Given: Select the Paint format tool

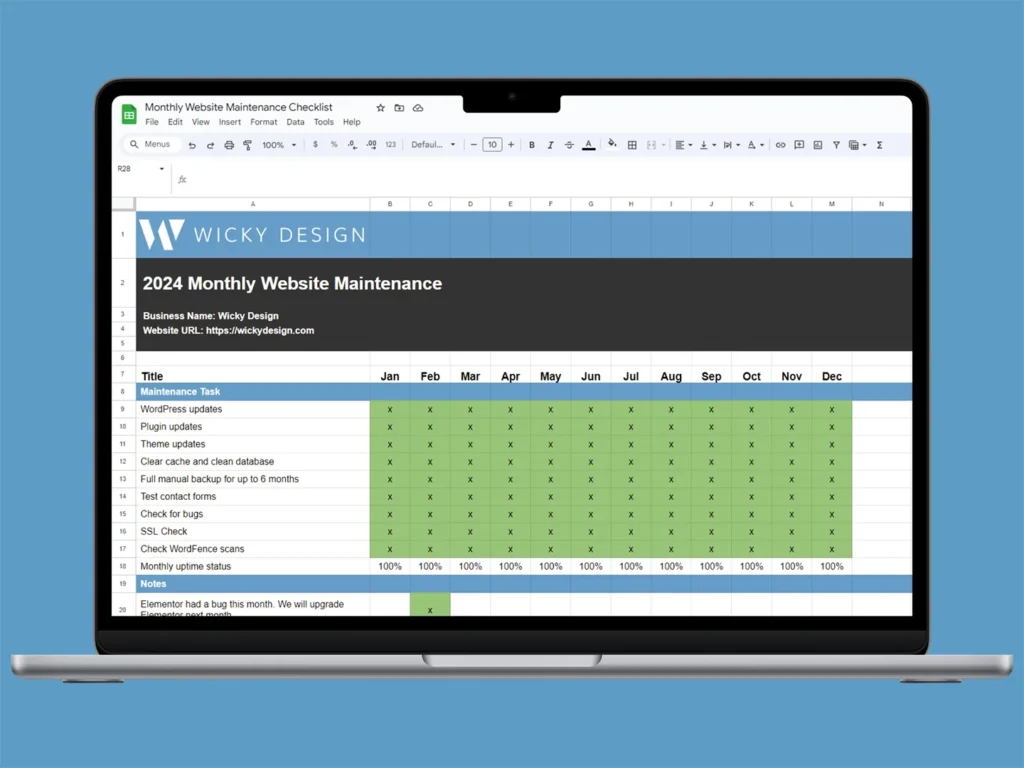Looking at the screenshot, I should pos(248,144).
